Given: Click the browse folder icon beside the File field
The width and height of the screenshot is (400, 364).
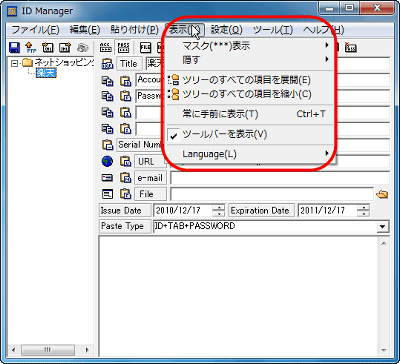Looking at the screenshot, I should point(382,194).
